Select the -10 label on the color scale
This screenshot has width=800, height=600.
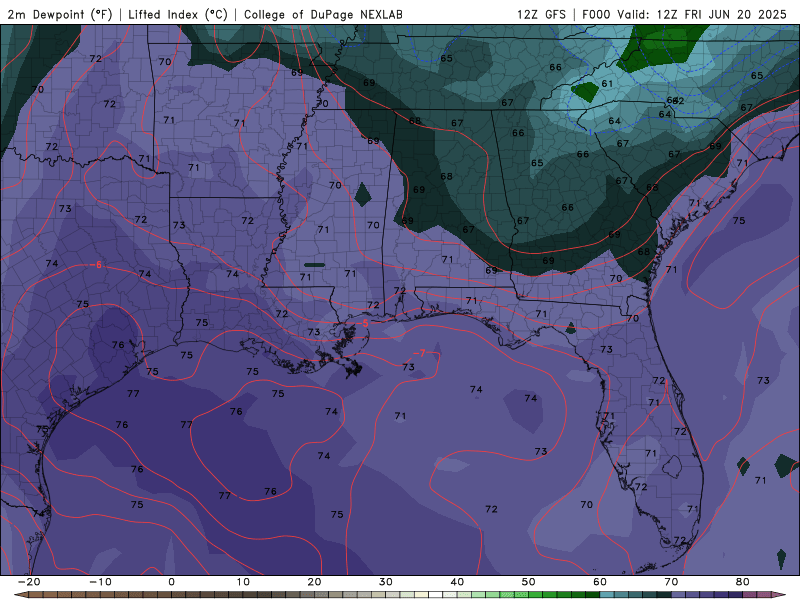click(x=99, y=582)
